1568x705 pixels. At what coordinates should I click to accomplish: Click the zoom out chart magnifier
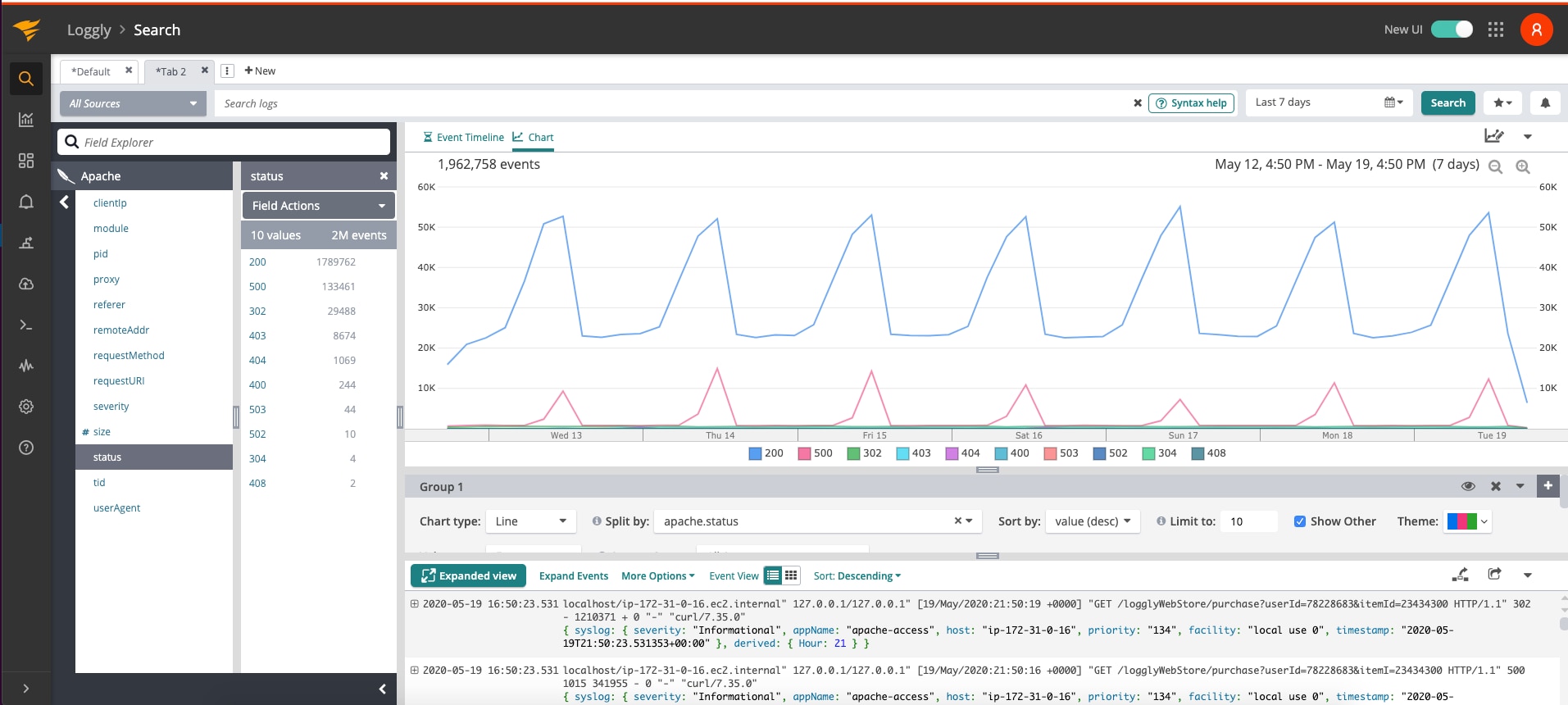(1495, 166)
